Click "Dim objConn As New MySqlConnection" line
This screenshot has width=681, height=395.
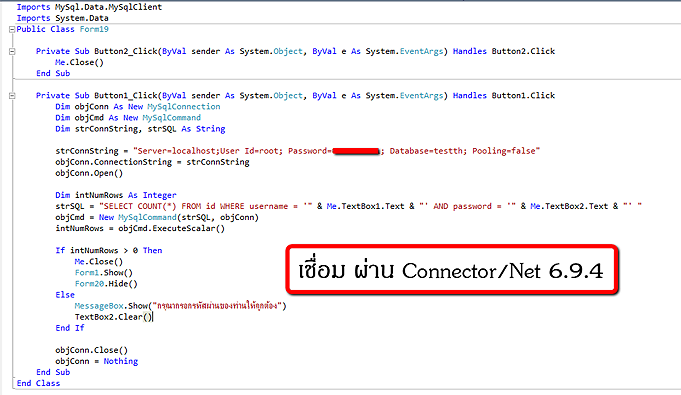click(138, 106)
